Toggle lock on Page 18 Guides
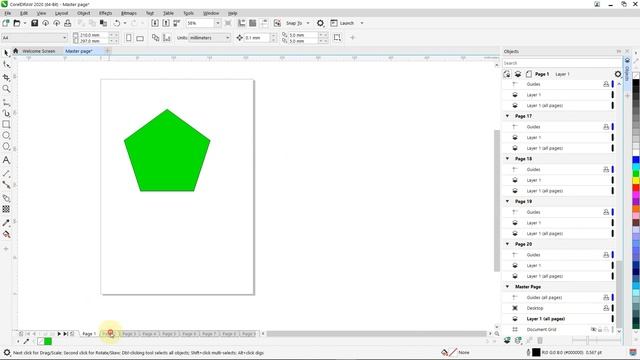This screenshot has width=640, height=360. [606, 169]
